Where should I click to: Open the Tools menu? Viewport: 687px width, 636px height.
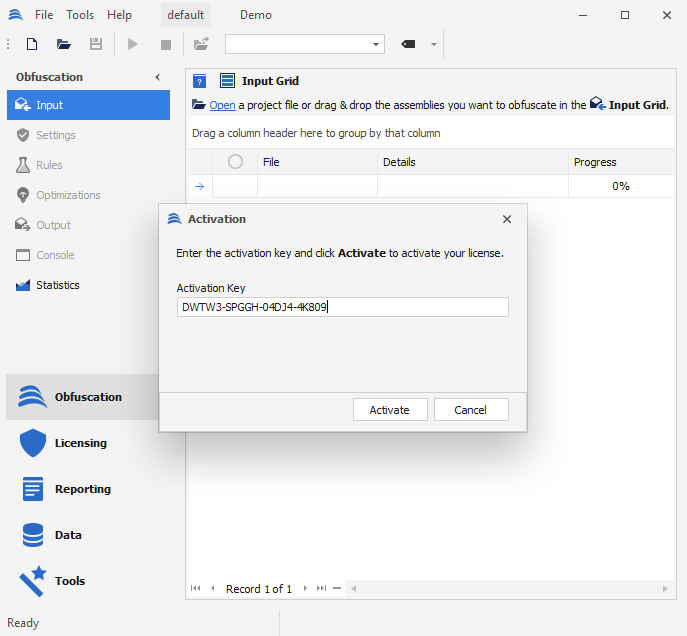click(x=80, y=15)
